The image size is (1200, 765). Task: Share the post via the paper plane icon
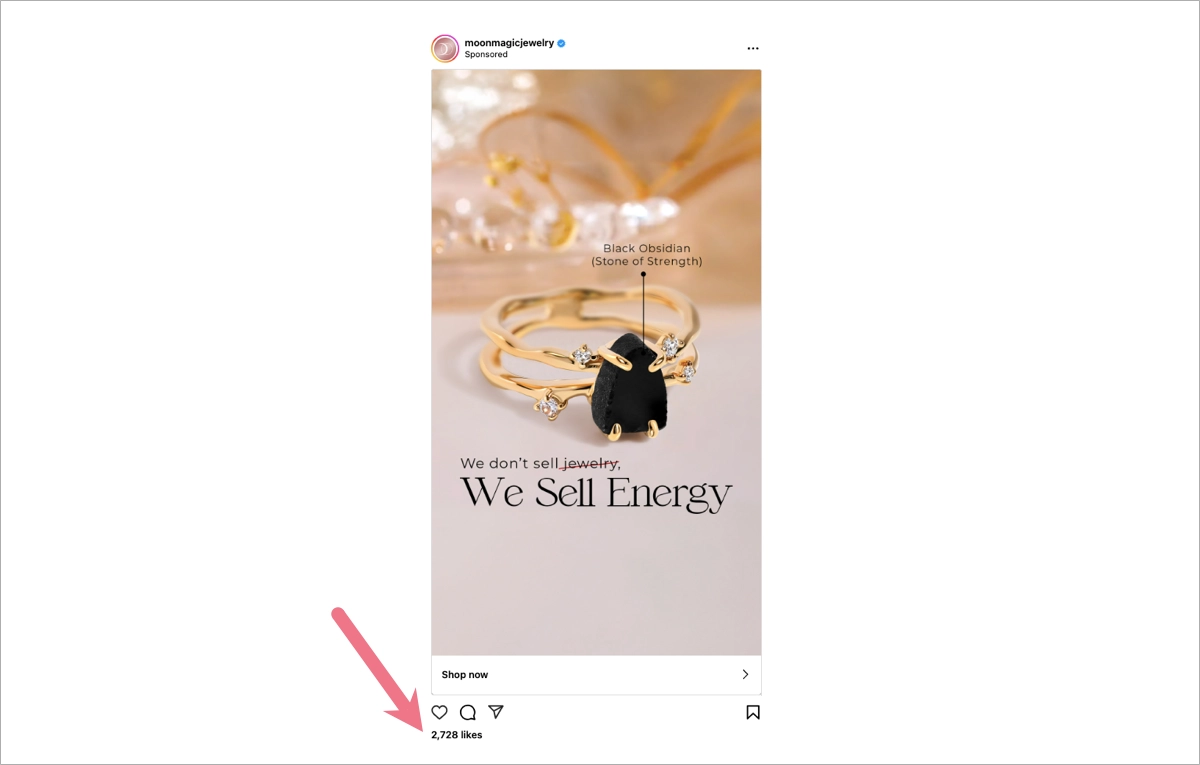pyautogui.click(x=496, y=712)
